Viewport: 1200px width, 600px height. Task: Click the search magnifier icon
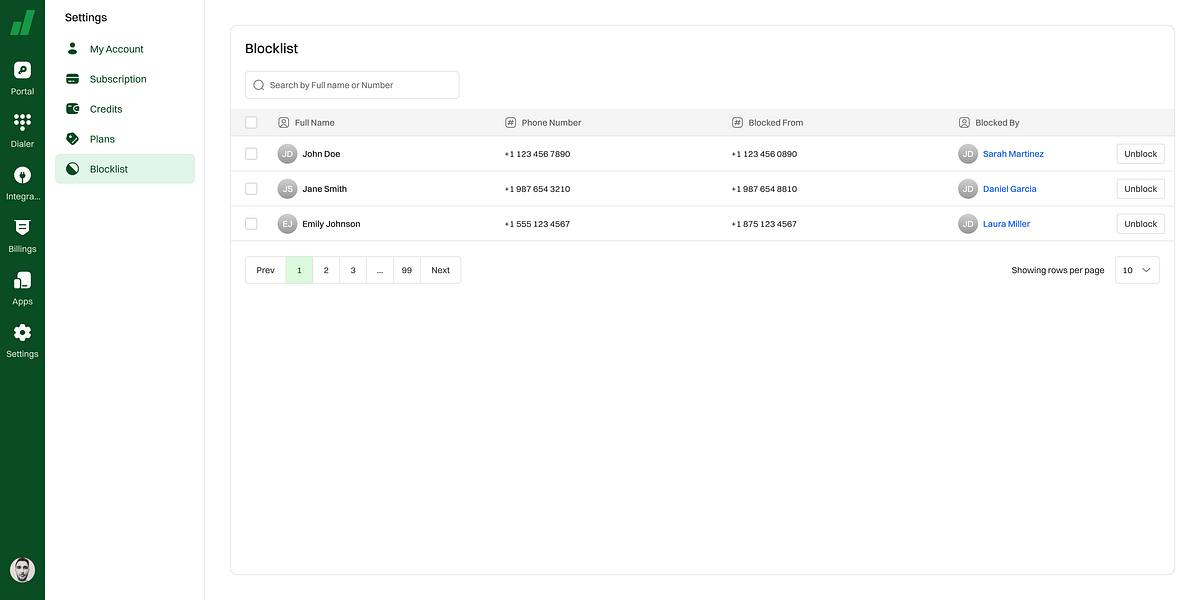[x=259, y=85]
